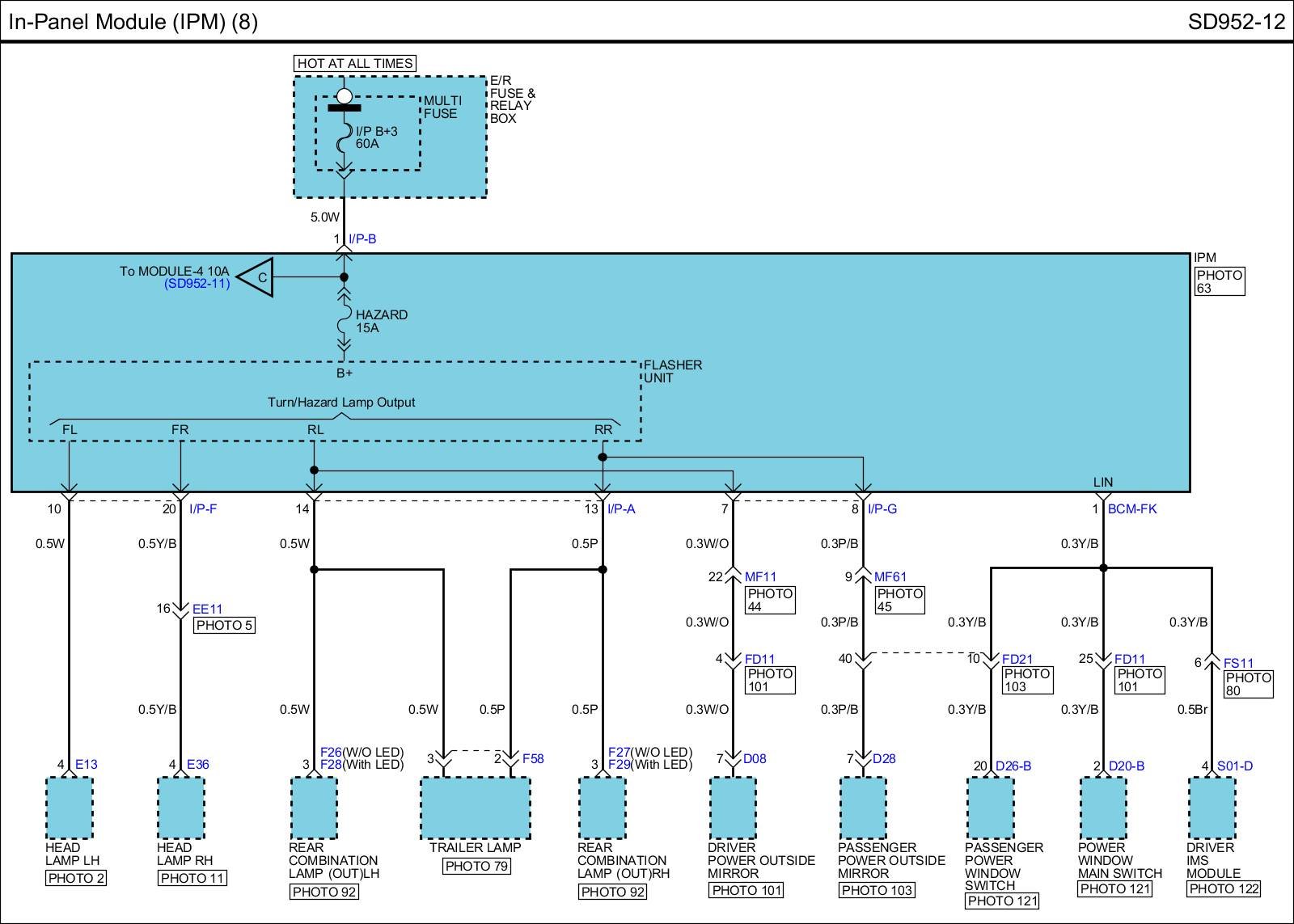
Task: Open PHOTO 79 under Trailer Lamp
Action: pos(476,866)
